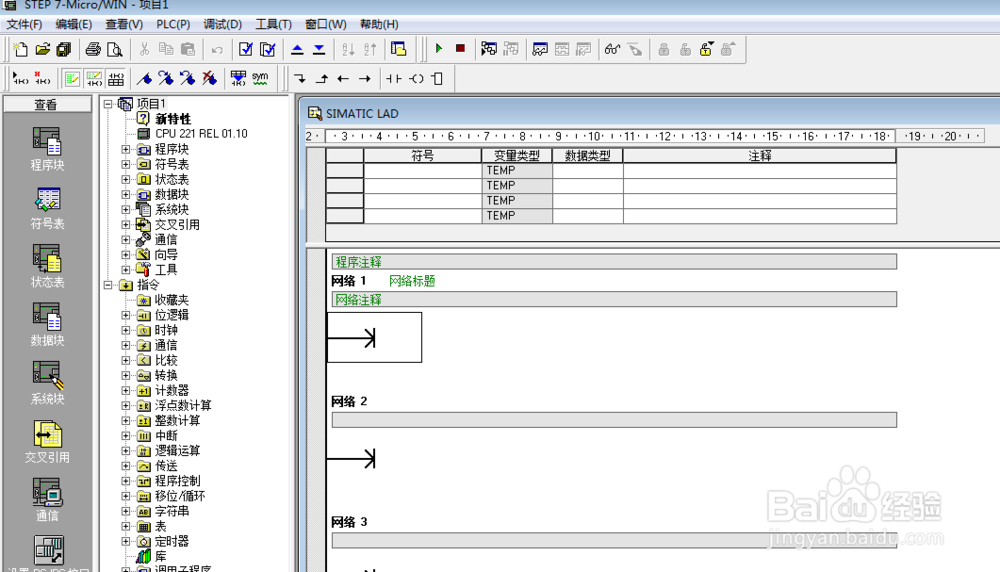Click the 程序注释 comment field
This screenshot has width=1000, height=572.
point(614,261)
